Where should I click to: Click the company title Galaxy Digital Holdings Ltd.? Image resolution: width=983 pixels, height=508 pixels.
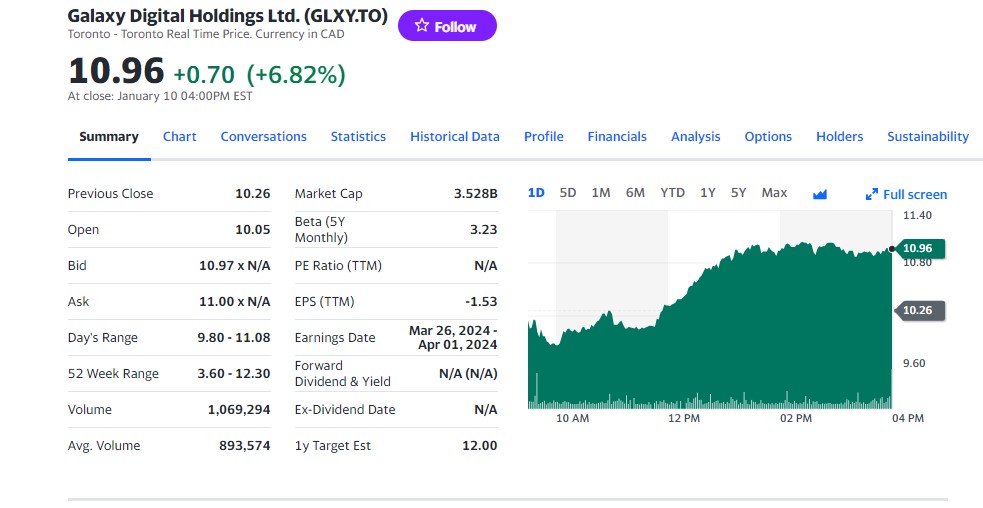pos(228,16)
